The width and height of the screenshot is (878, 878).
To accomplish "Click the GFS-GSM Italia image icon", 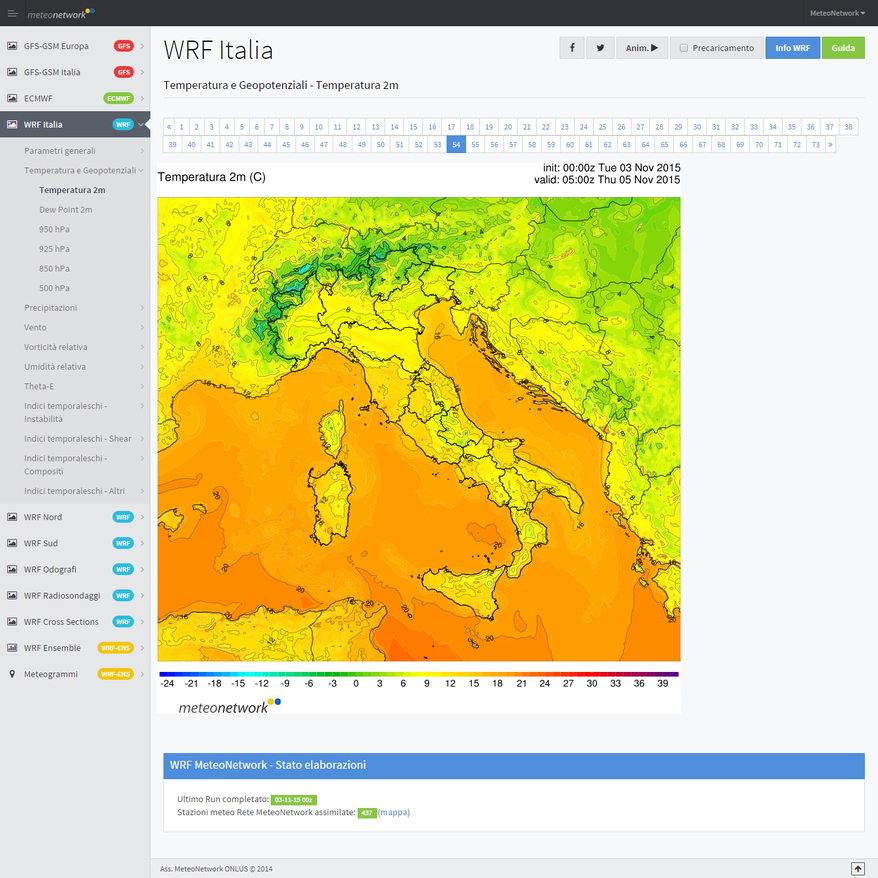I will 12,72.
